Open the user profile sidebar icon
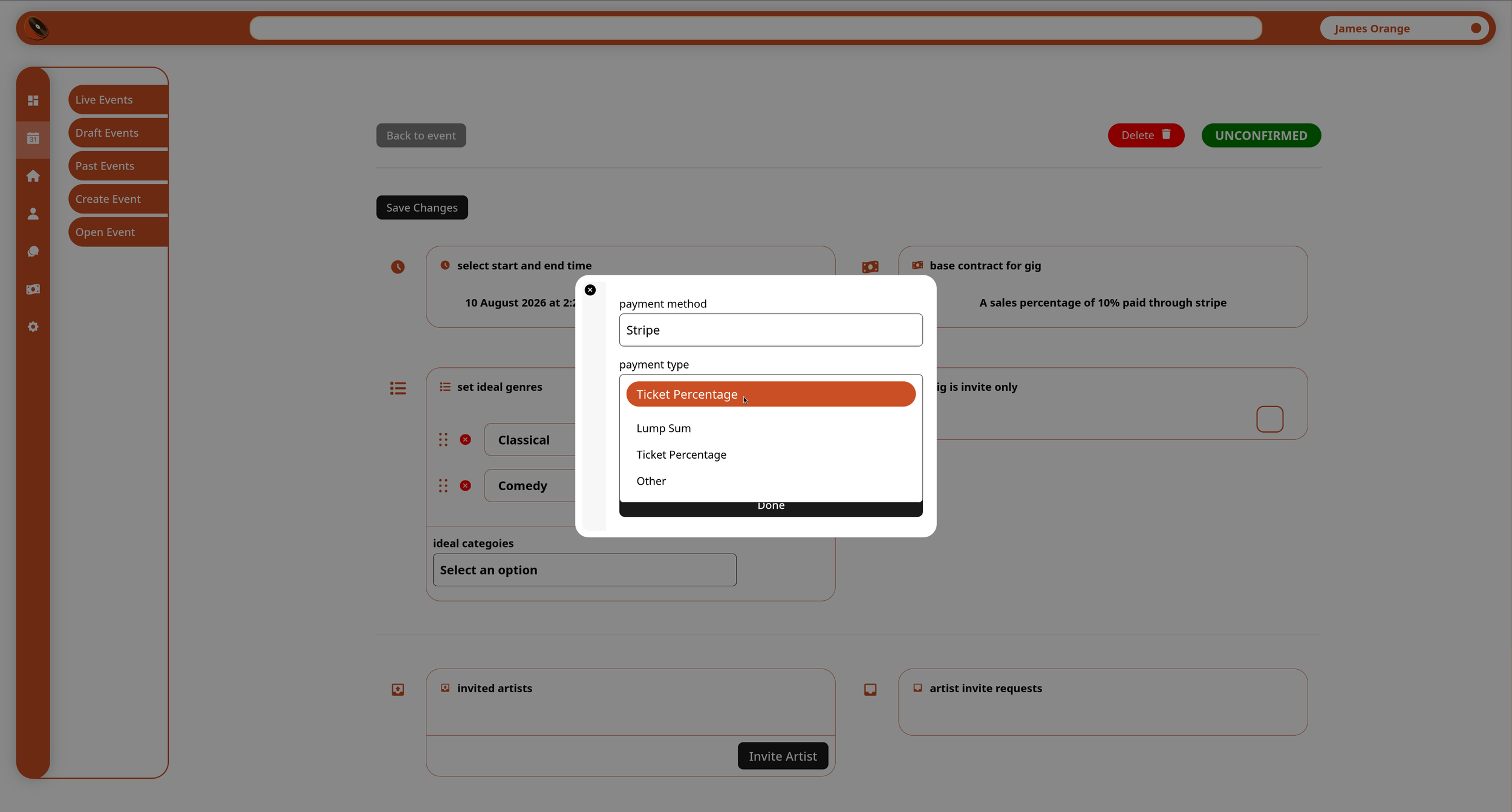This screenshot has height=812, width=1512. coord(33,214)
